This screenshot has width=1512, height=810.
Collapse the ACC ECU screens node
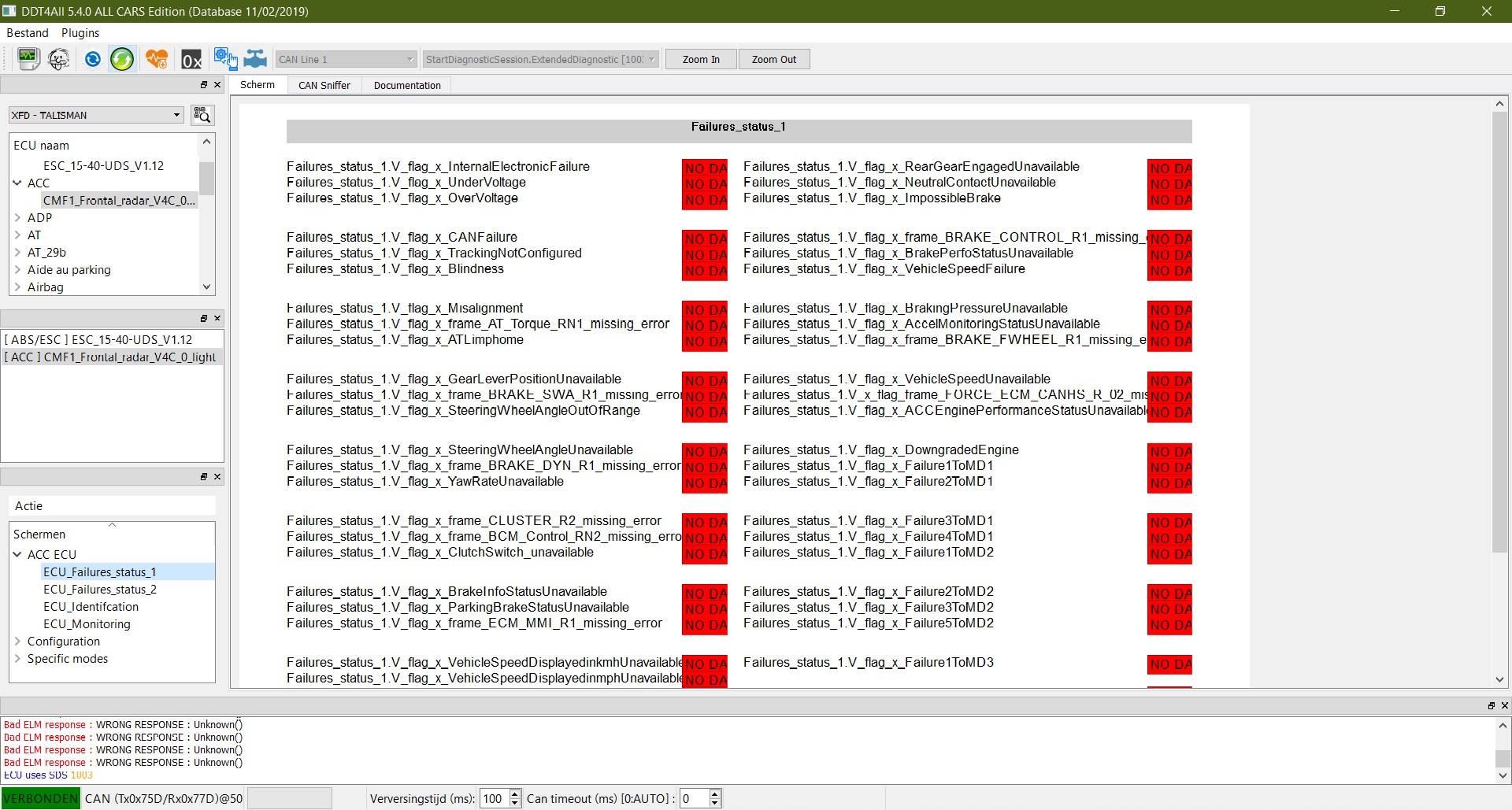(17, 554)
